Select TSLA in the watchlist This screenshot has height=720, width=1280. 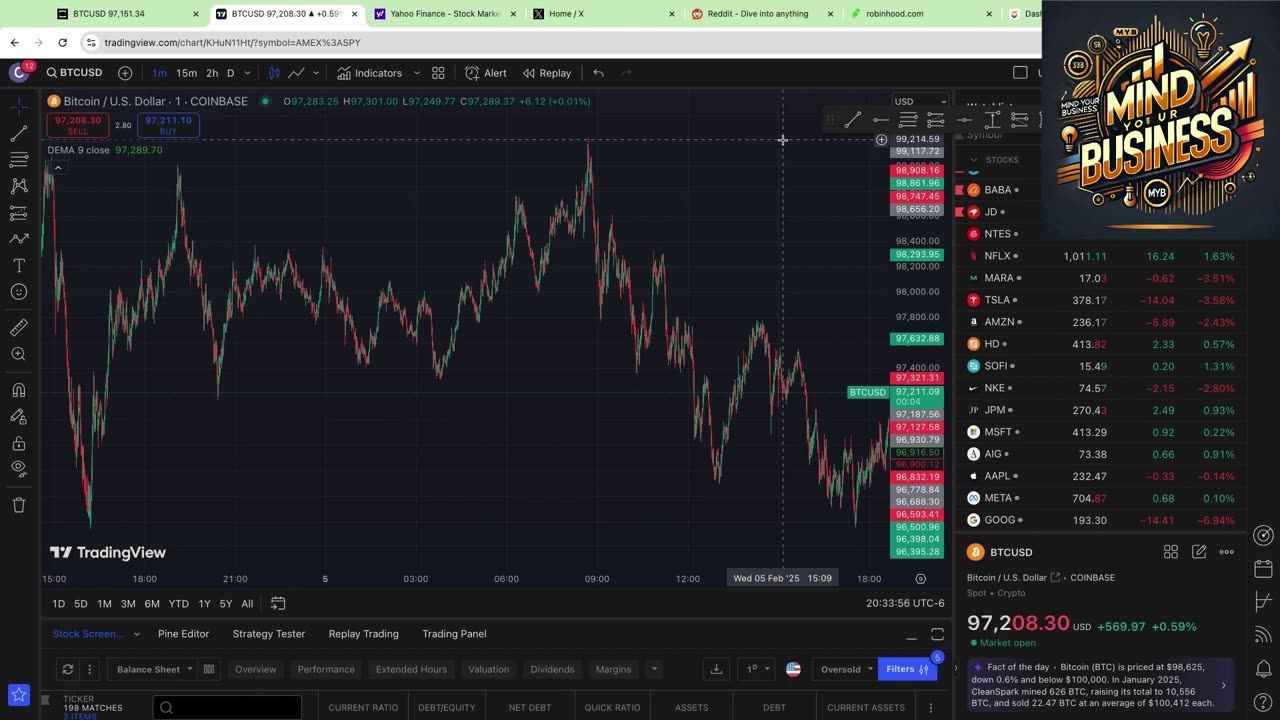1100,300
